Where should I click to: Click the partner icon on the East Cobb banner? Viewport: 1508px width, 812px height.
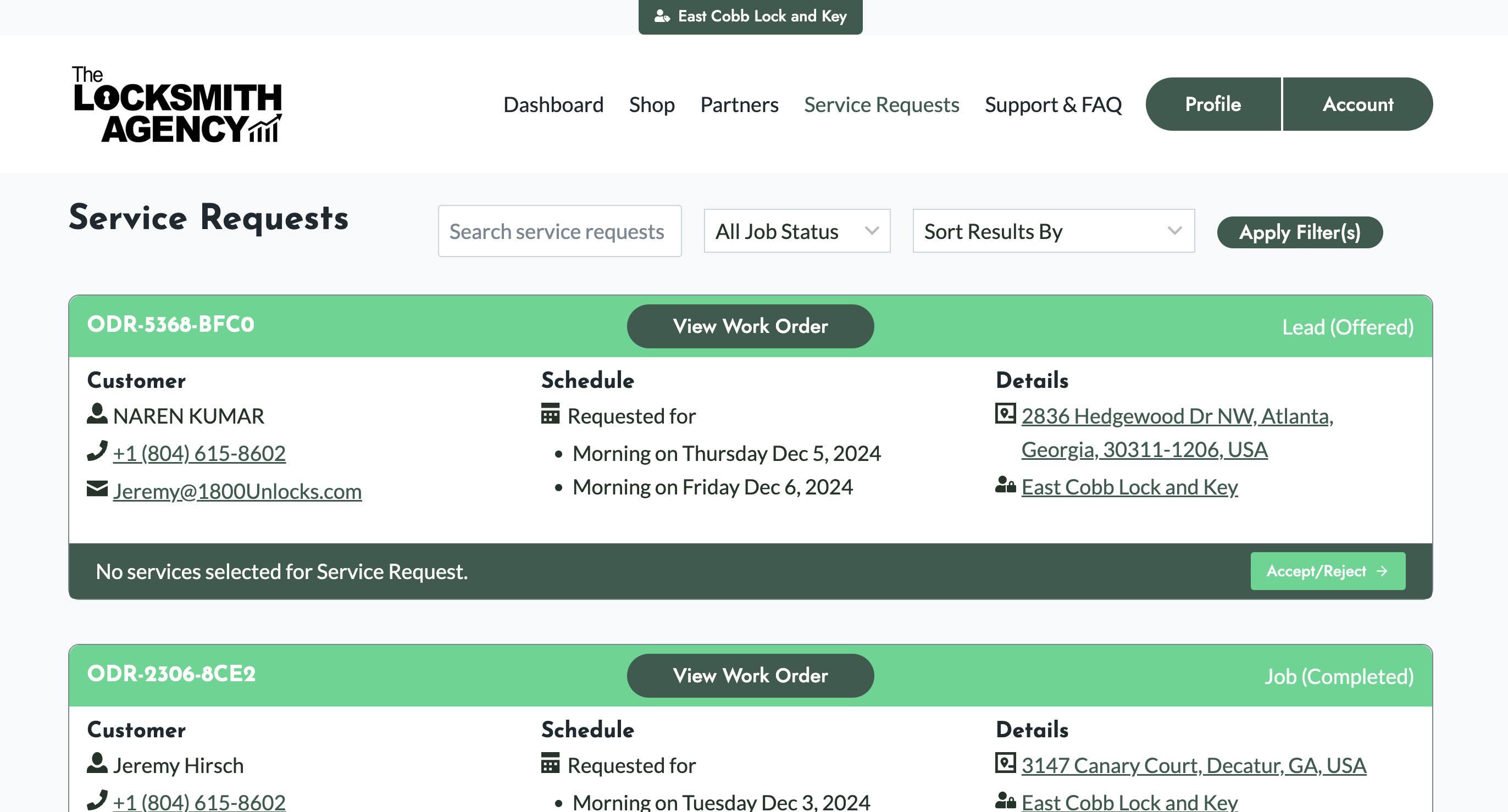662,16
